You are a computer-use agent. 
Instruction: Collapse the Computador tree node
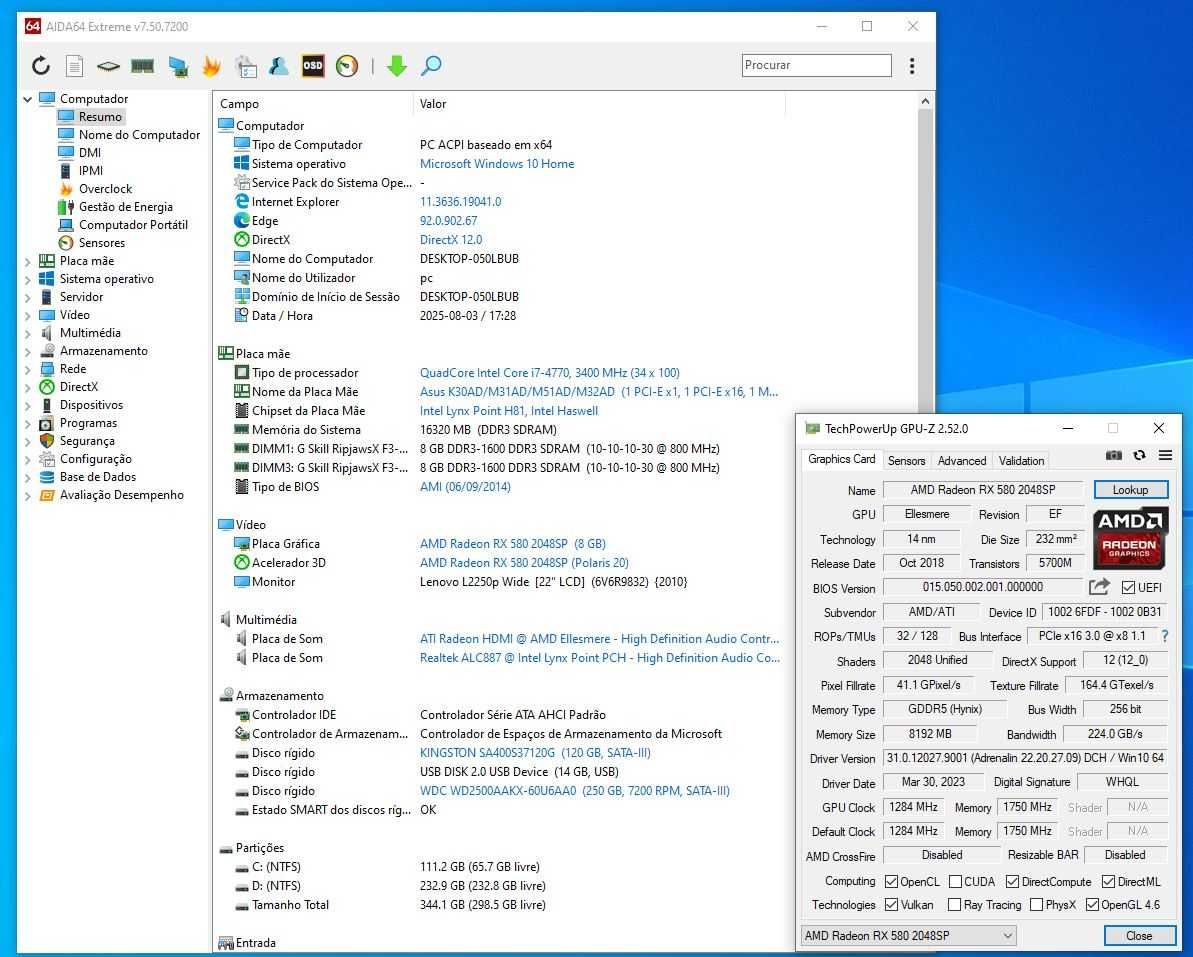[28, 99]
